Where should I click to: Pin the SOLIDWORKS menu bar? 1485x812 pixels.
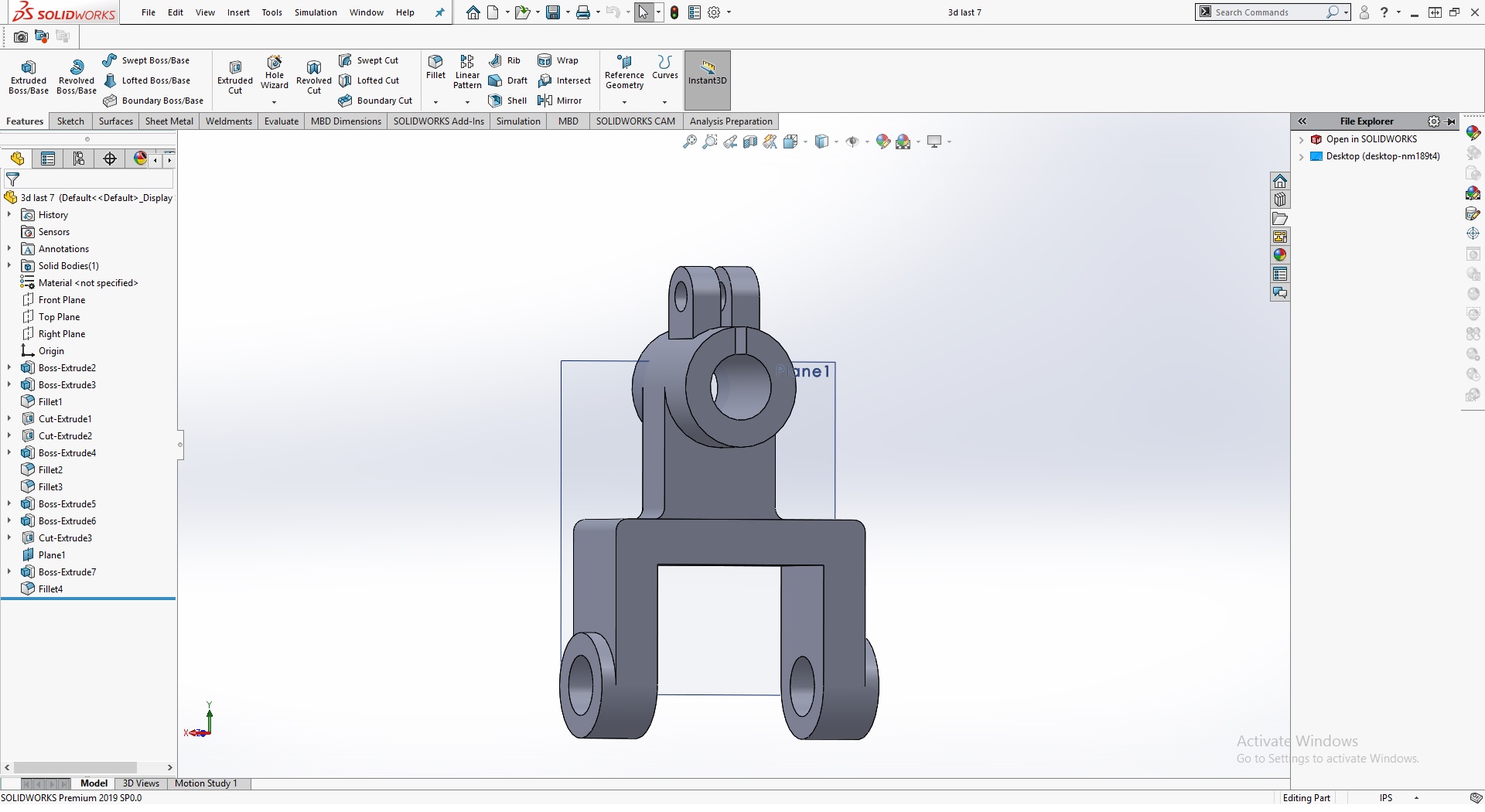coord(439,12)
